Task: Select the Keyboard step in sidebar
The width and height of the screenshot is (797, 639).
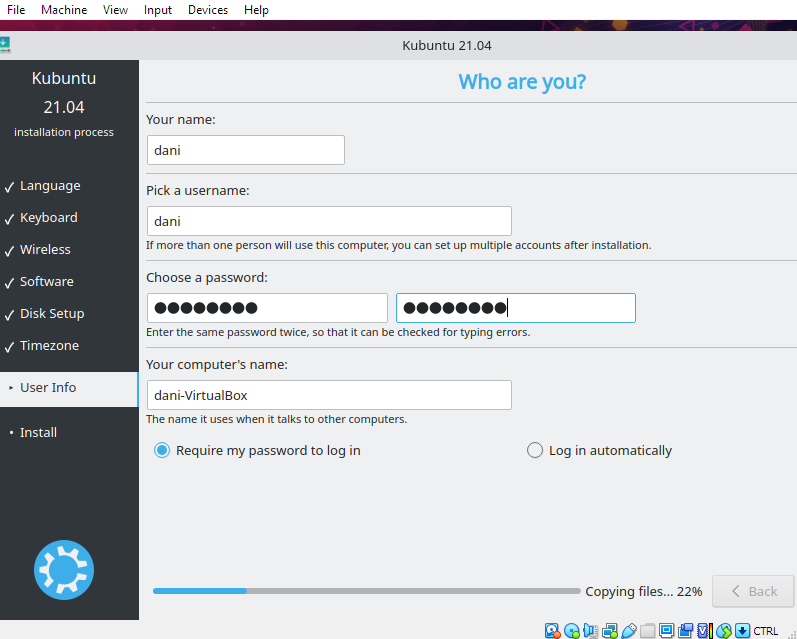Action: coord(49,218)
